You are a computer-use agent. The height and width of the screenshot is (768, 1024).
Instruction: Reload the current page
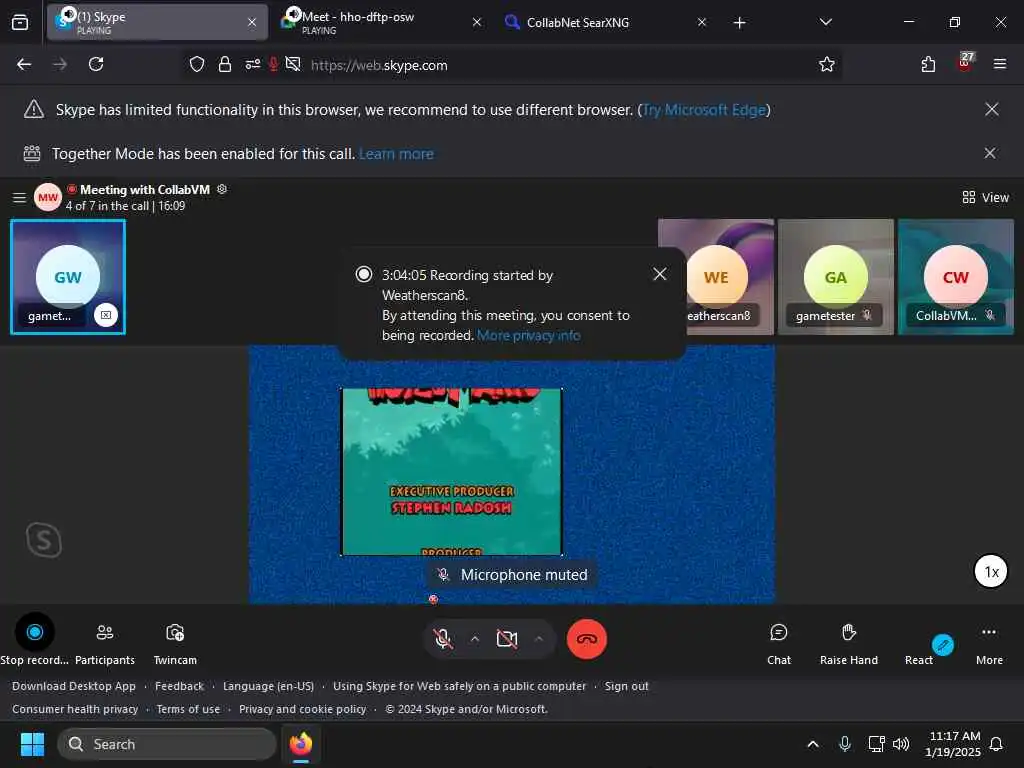click(96, 64)
